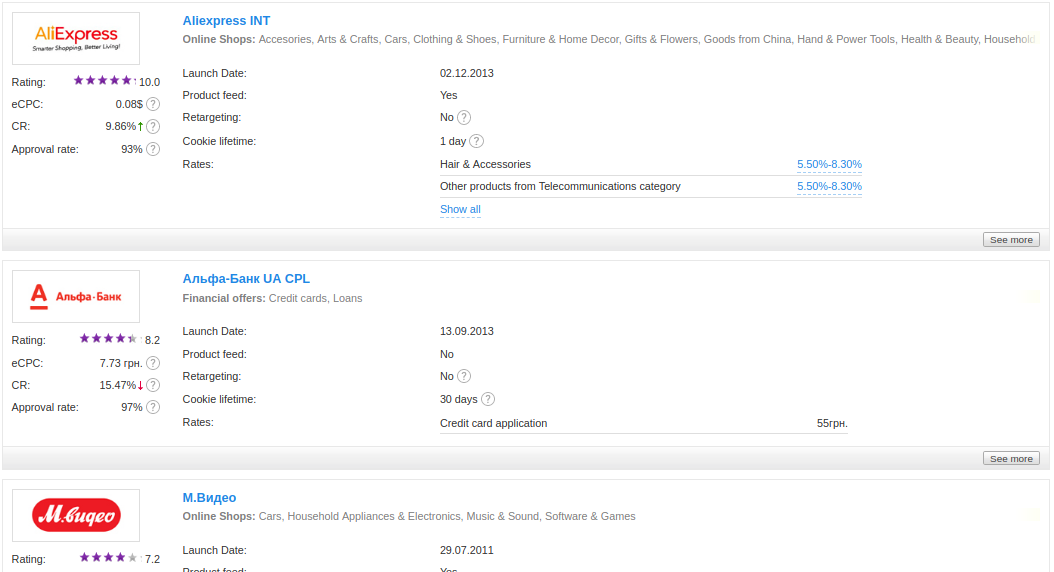Open CR help icon for Aliexpress INT
1054x572 pixels.
(153, 126)
